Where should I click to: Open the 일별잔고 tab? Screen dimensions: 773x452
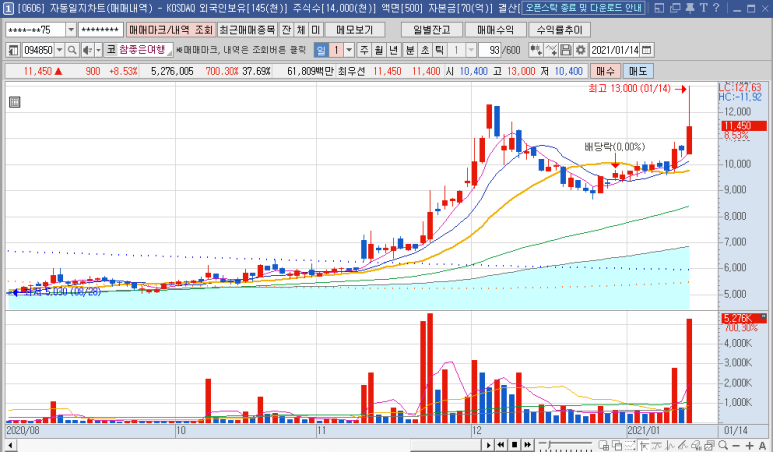click(x=432, y=30)
